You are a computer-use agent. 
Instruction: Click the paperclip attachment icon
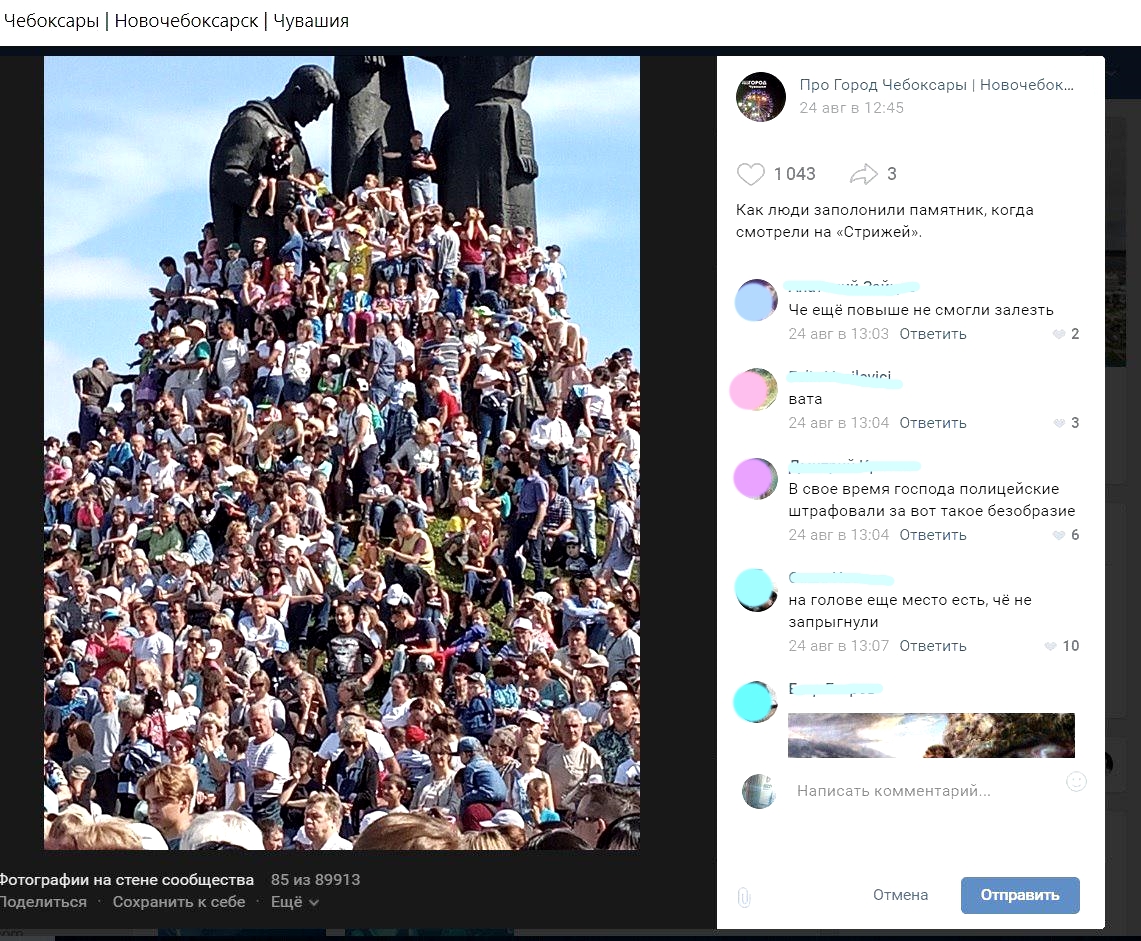[744, 897]
